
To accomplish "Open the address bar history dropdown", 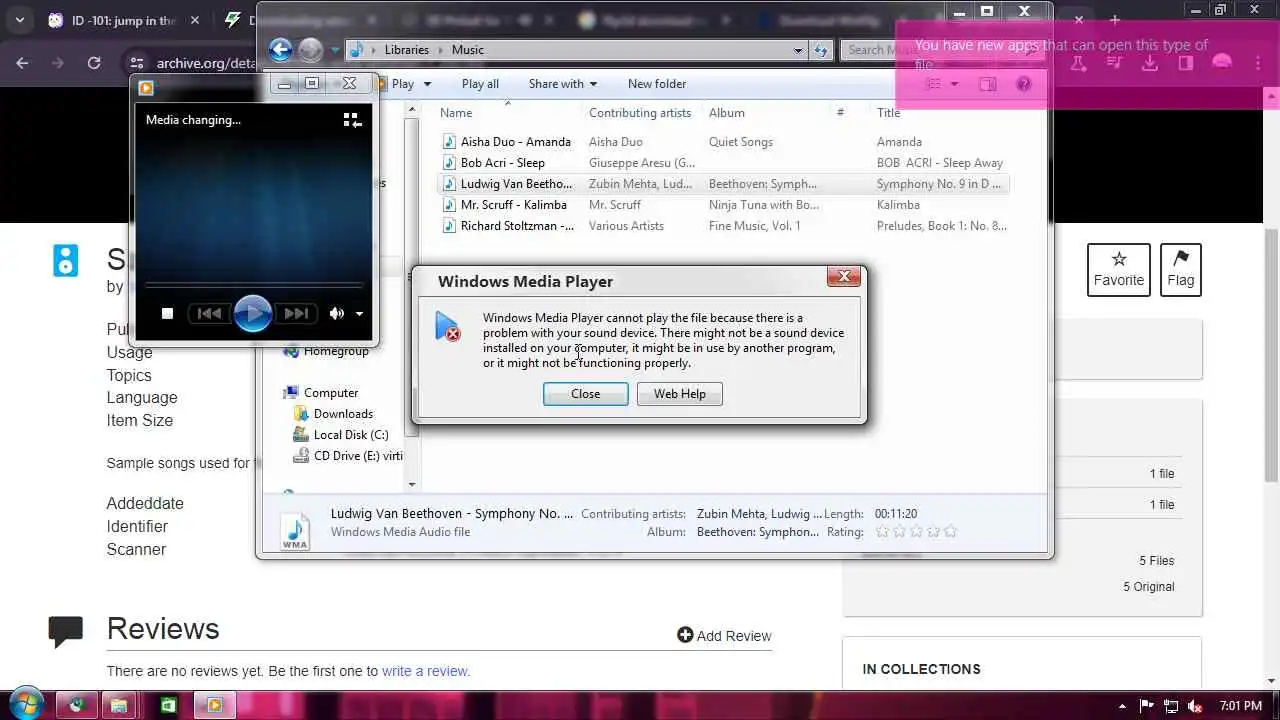I will point(798,50).
